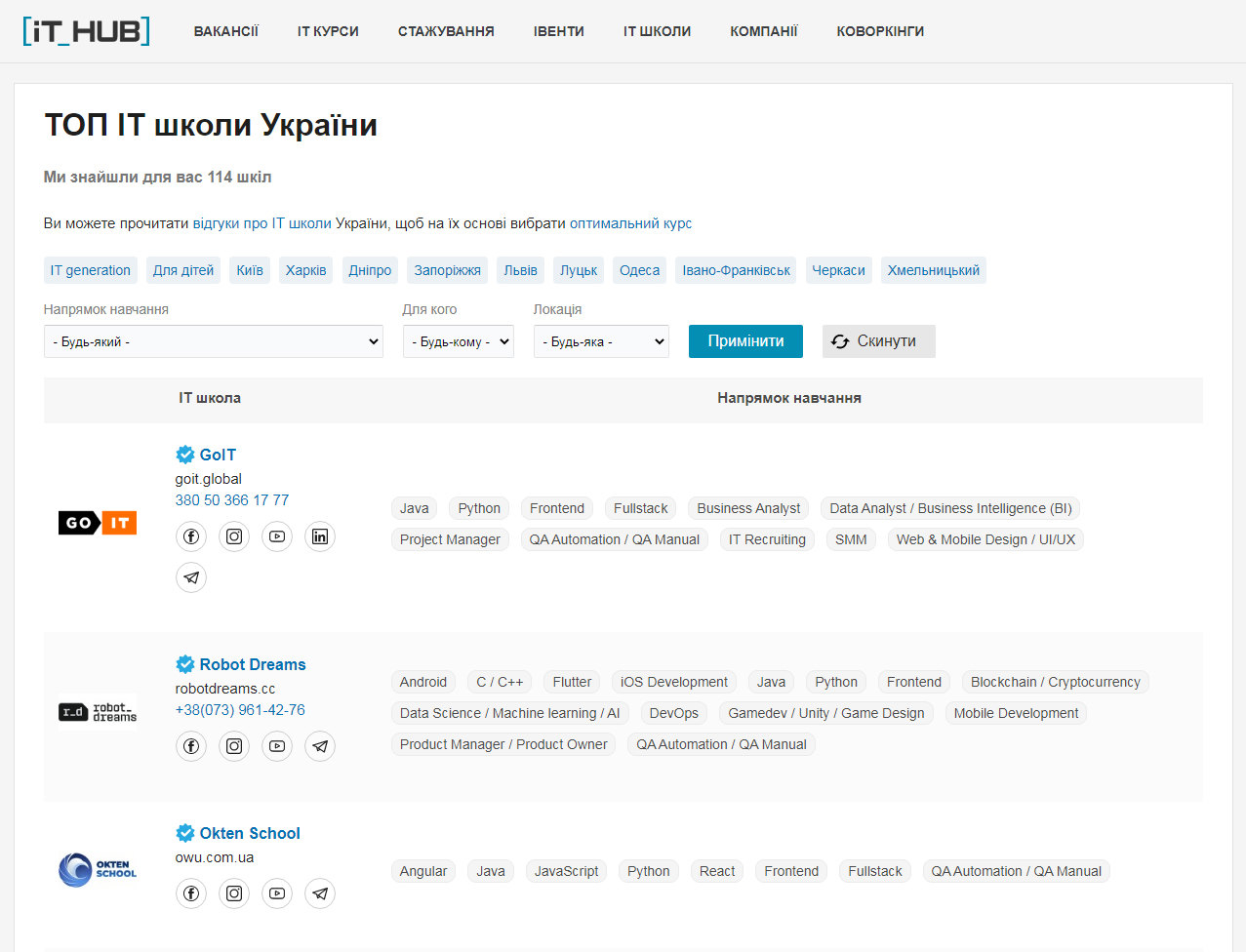
Task: Open GoIT's Instagram profile icon
Action: [x=234, y=536]
